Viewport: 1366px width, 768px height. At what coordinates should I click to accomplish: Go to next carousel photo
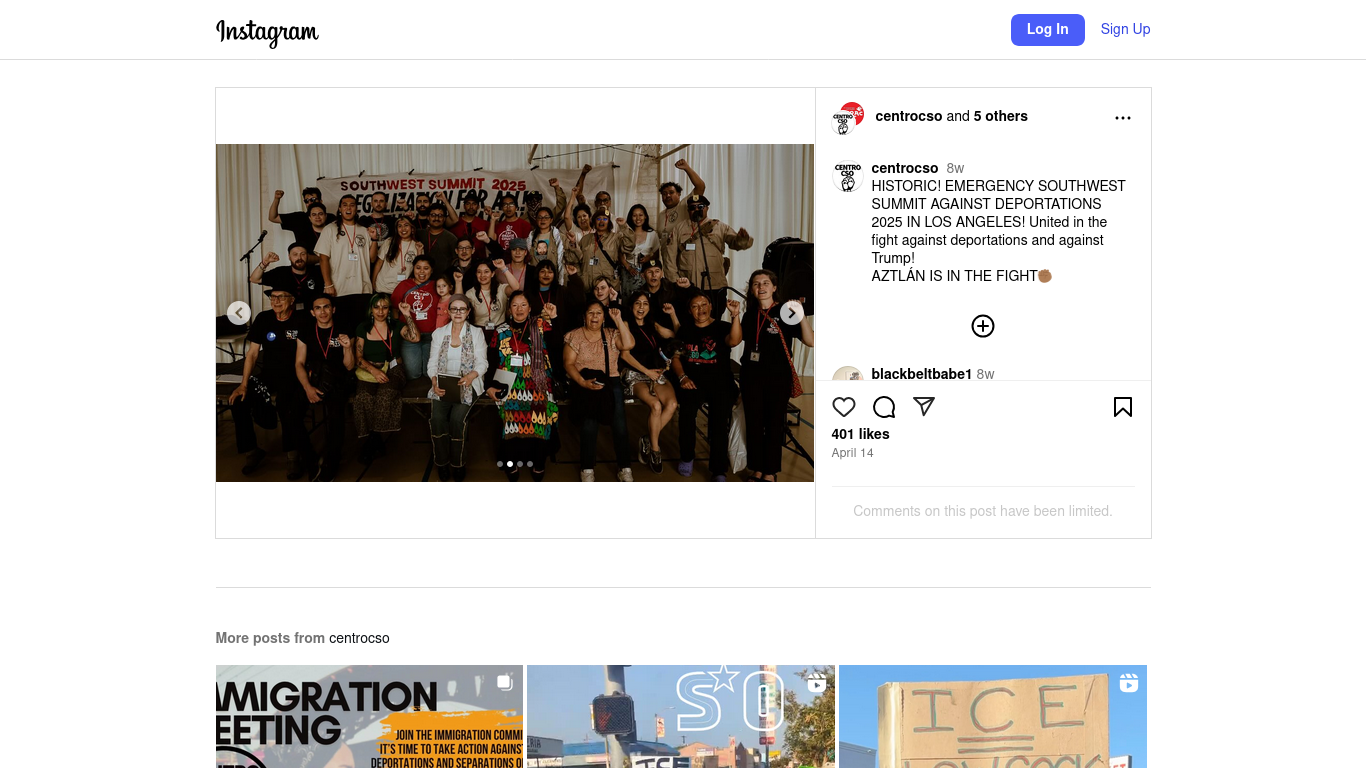[792, 313]
